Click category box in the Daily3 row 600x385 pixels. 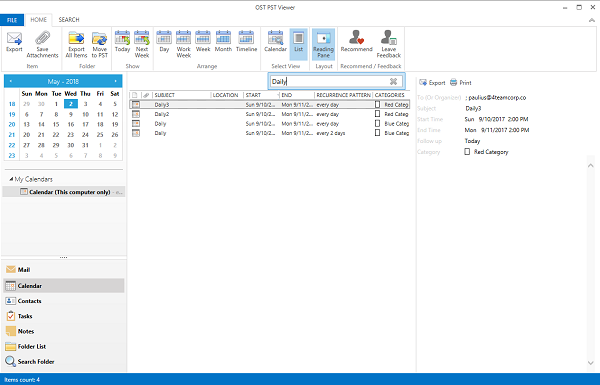(x=377, y=104)
